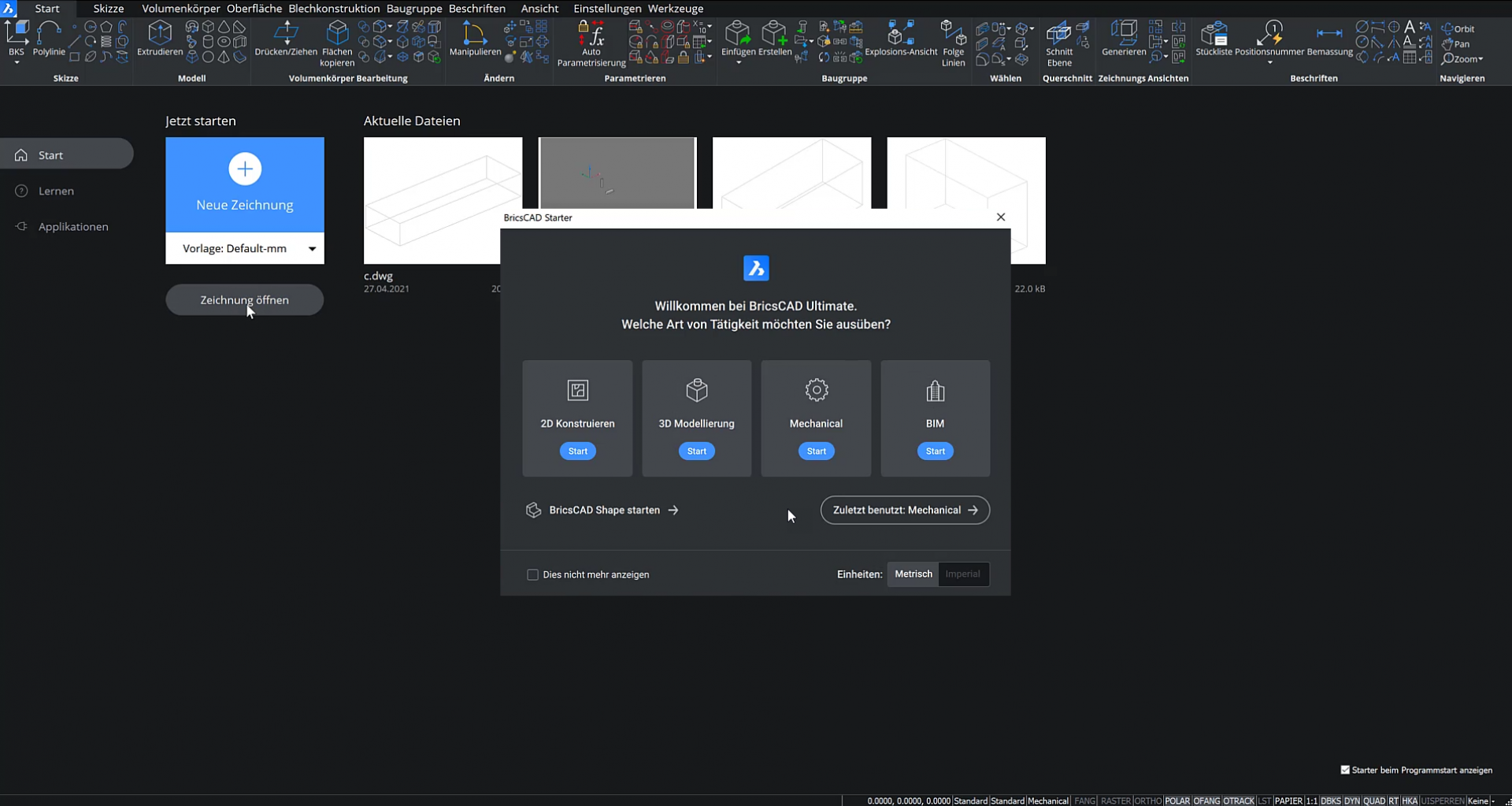Open the Einstellungen tab
Viewport: 1512px width, 806px height.
(x=607, y=9)
